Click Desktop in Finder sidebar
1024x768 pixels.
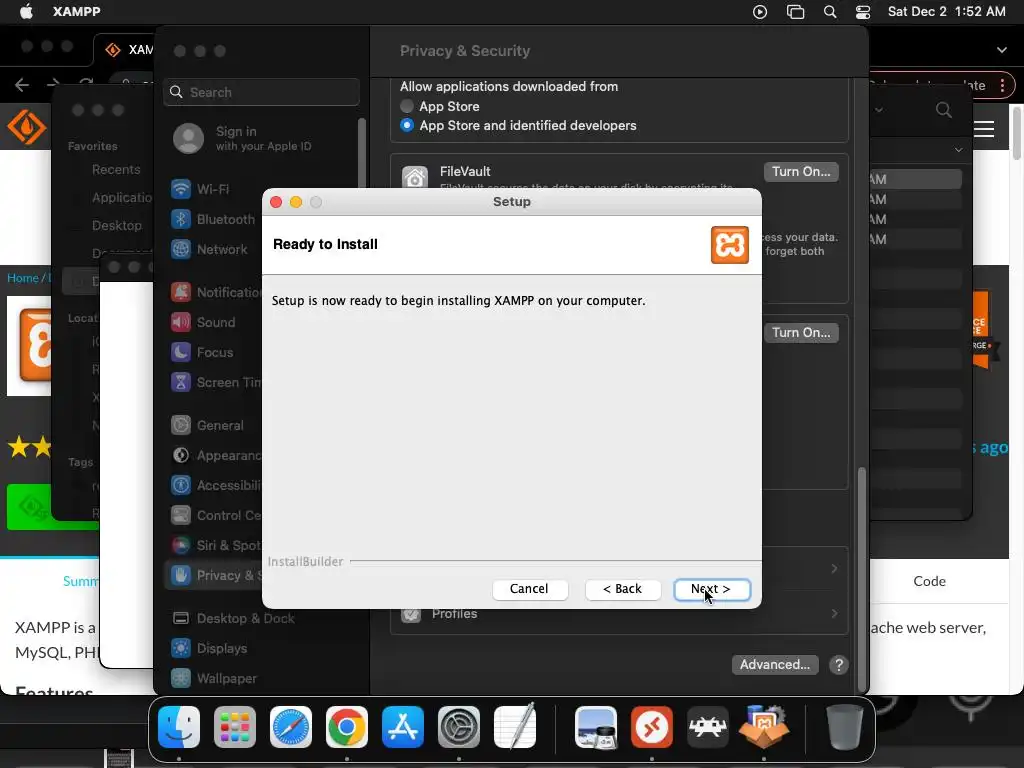tap(116, 225)
